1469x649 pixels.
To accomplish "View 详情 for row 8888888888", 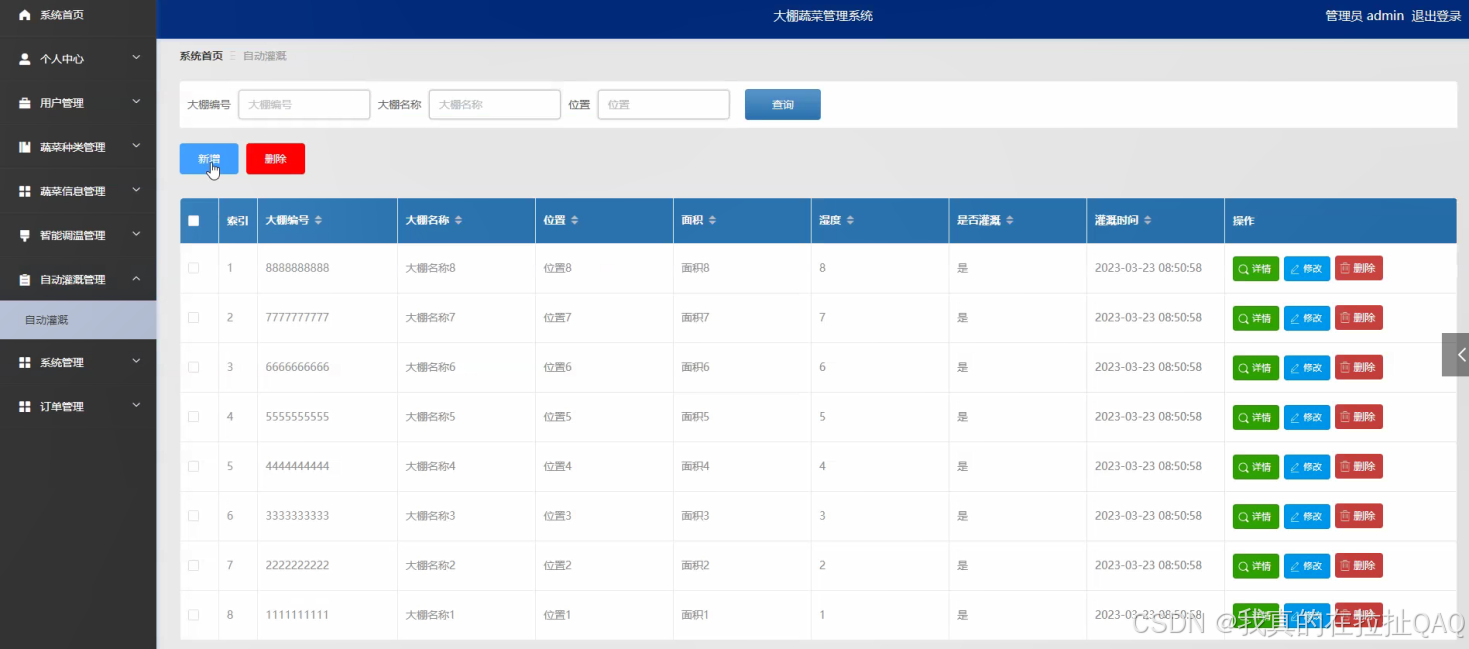I will tap(1256, 268).
